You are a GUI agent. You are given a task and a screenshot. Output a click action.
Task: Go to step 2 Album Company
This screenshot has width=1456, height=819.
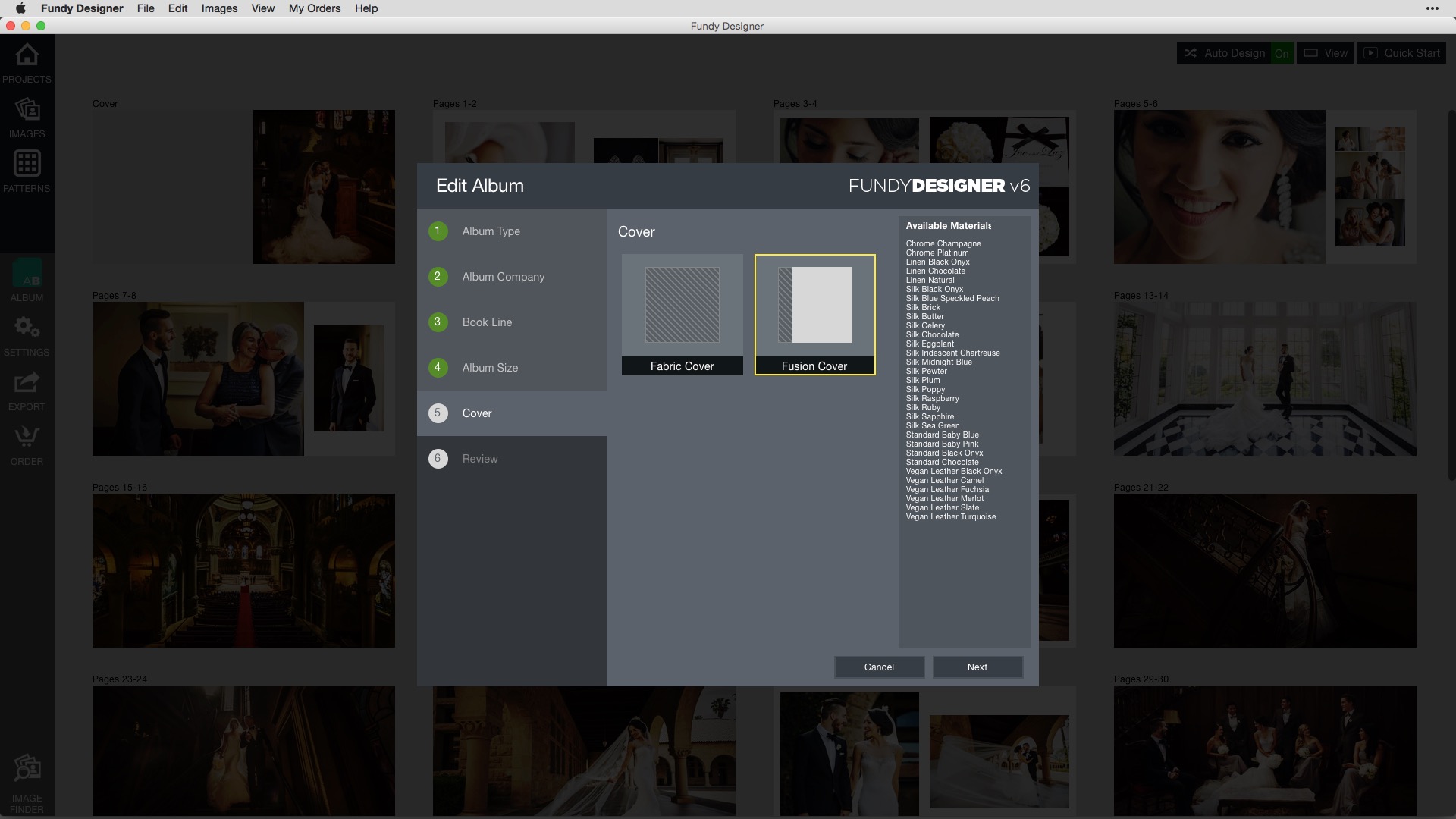[512, 277]
